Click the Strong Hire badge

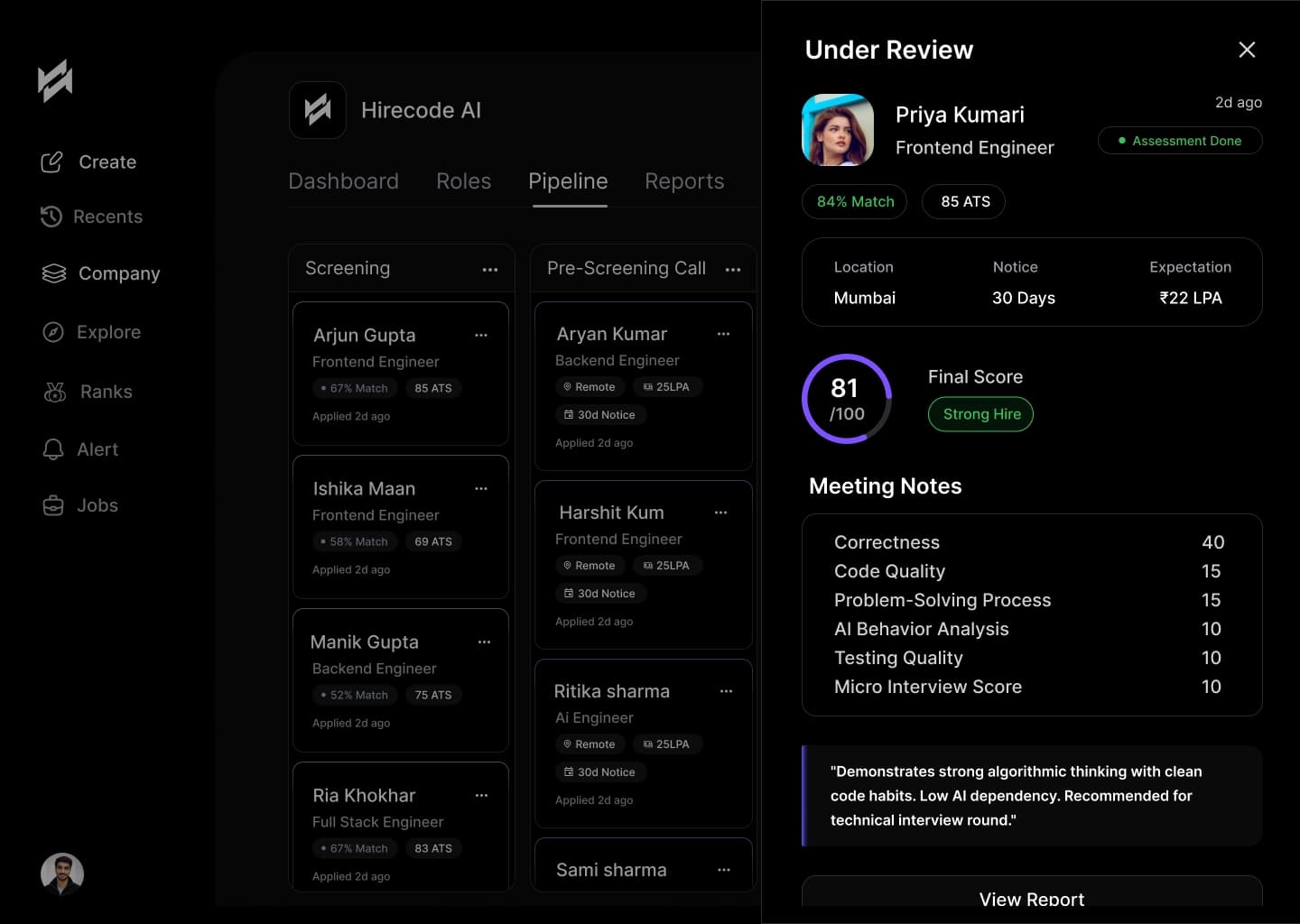coord(980,414)
